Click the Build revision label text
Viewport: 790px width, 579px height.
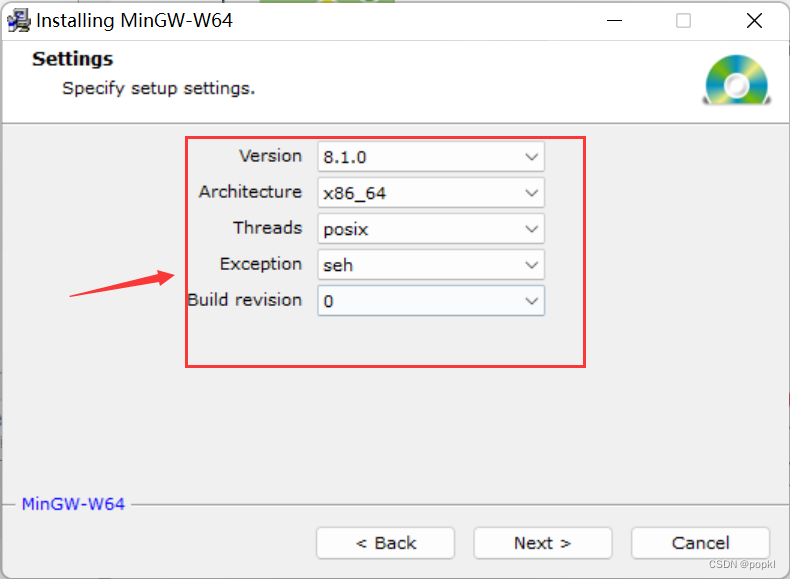(x=245, y=300)
